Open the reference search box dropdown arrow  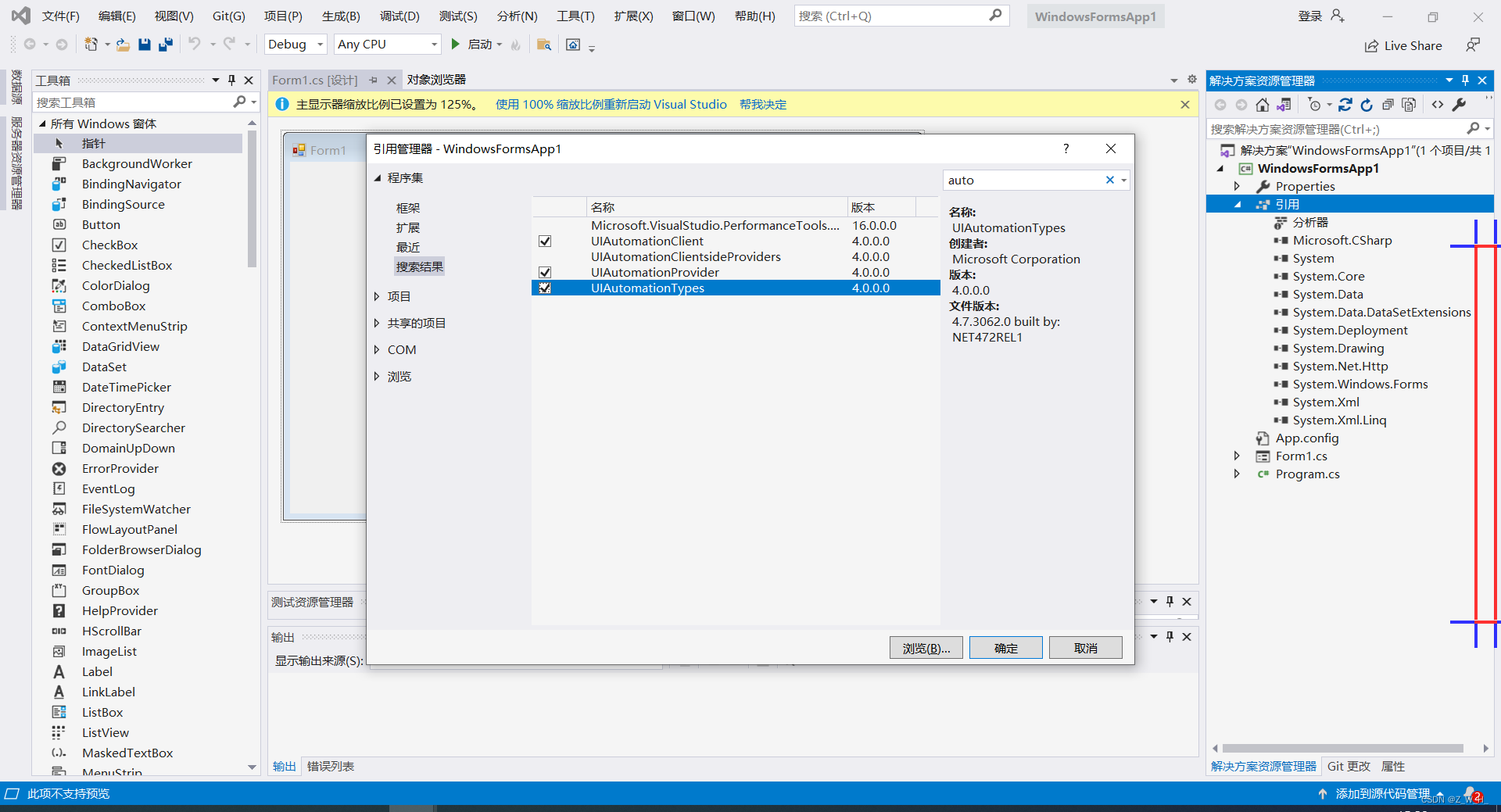[1123, 181]
